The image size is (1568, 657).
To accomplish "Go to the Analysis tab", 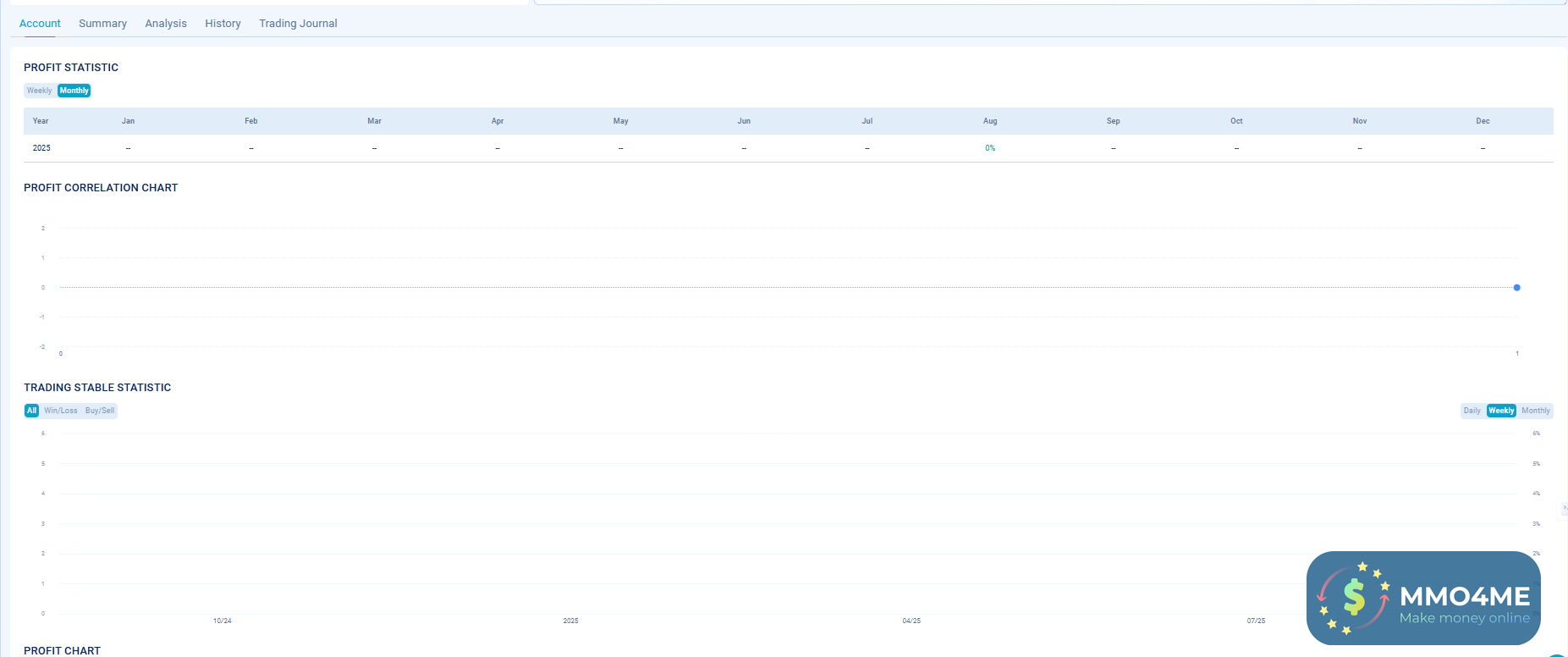I will (x=166, y=24).
